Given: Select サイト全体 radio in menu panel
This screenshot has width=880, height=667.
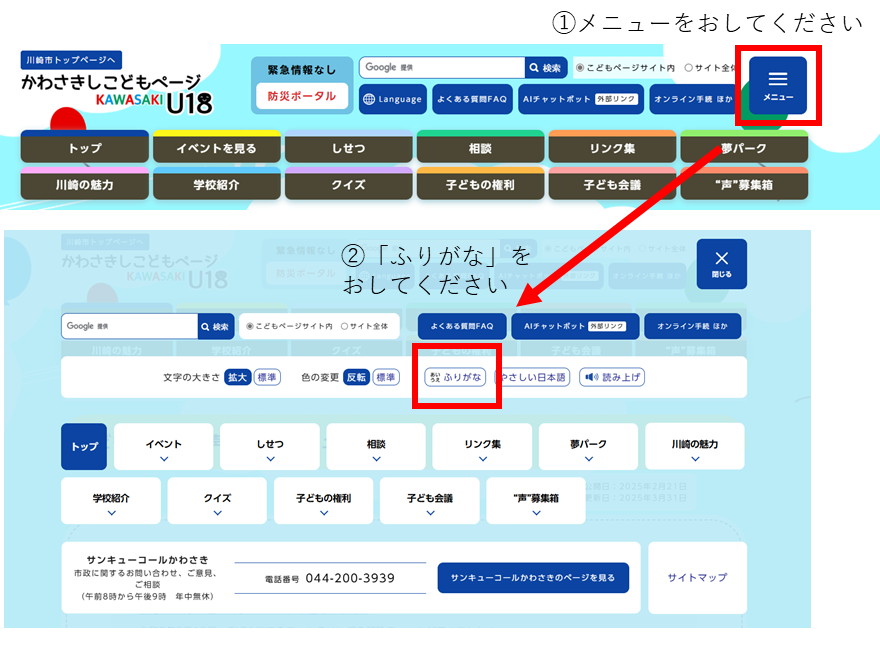Looking at the screenshot, I should (345, 326).
